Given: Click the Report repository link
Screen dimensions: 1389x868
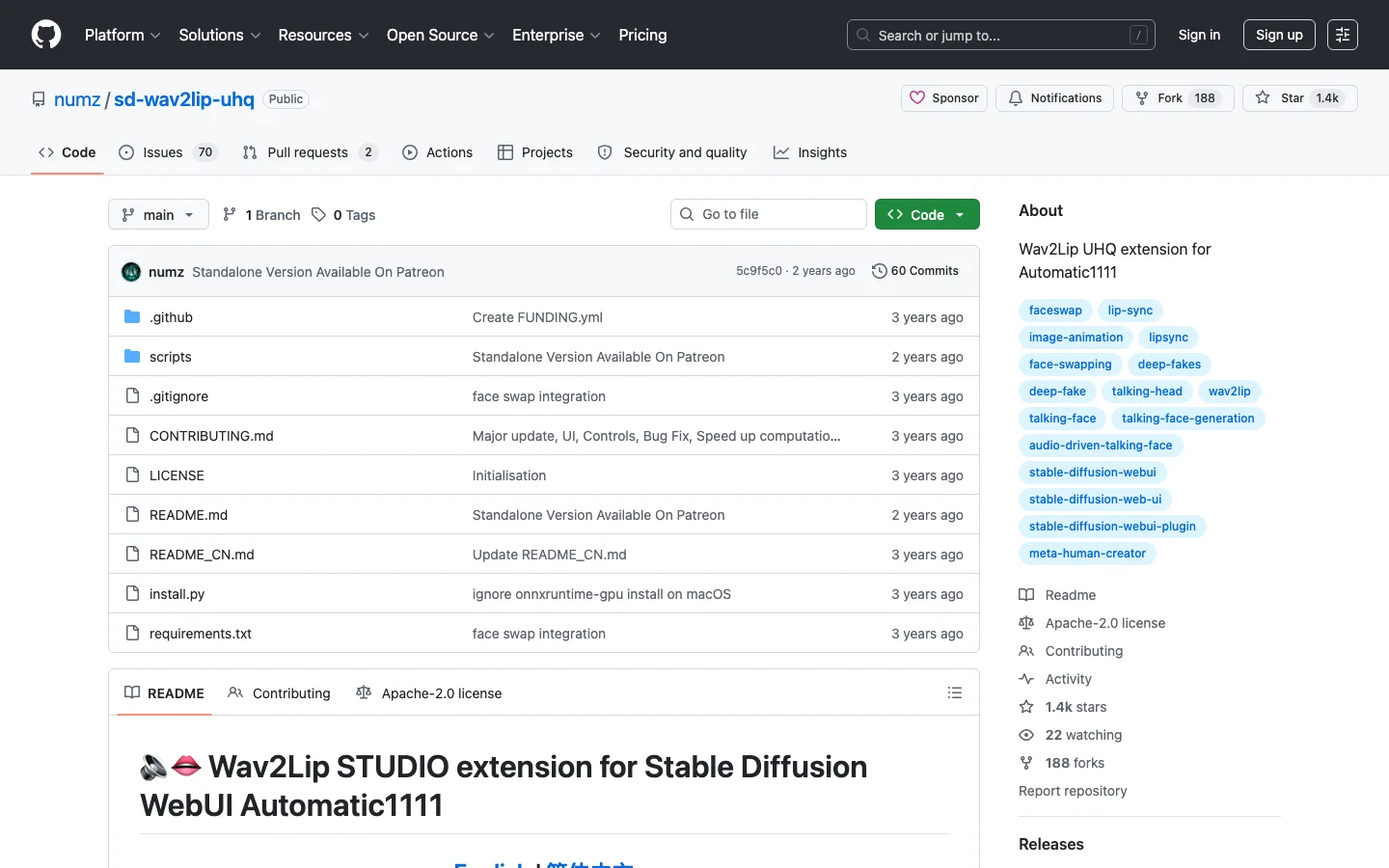Looking at the screenshot, I should pyautogui.click(x=1073, y=791).
